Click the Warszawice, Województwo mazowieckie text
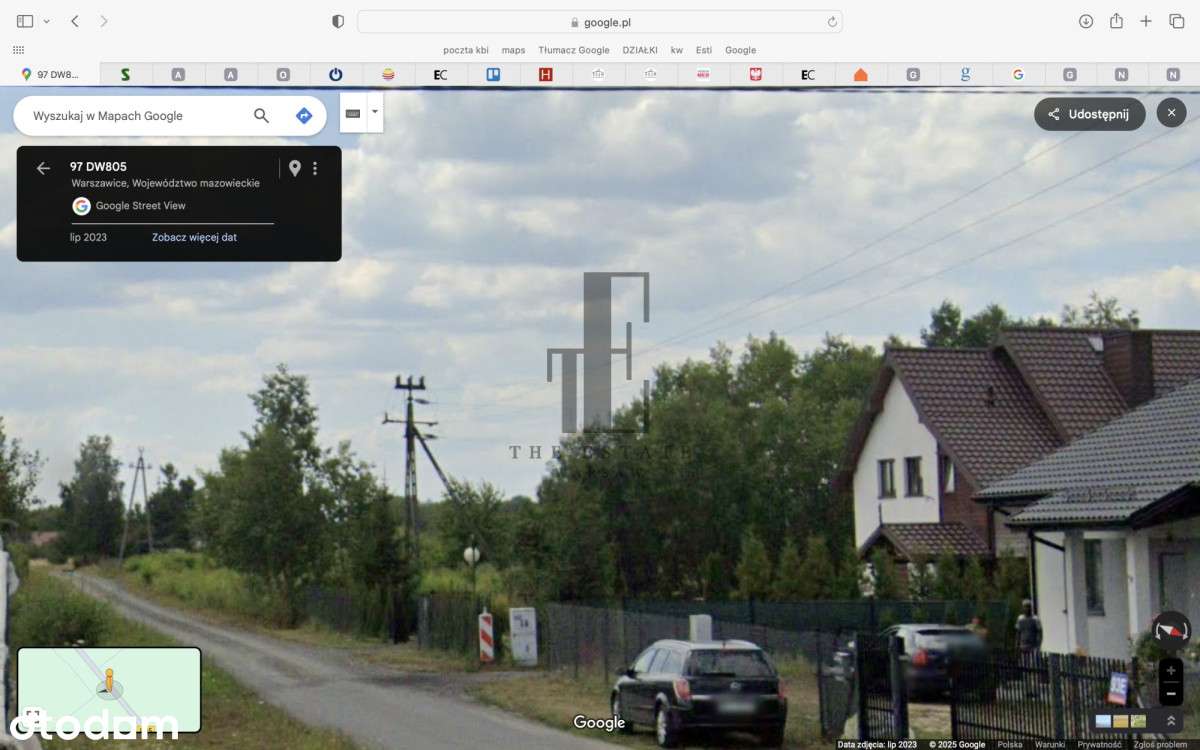The width and height of the screenshot is (1200, 750). click(165, 183)
